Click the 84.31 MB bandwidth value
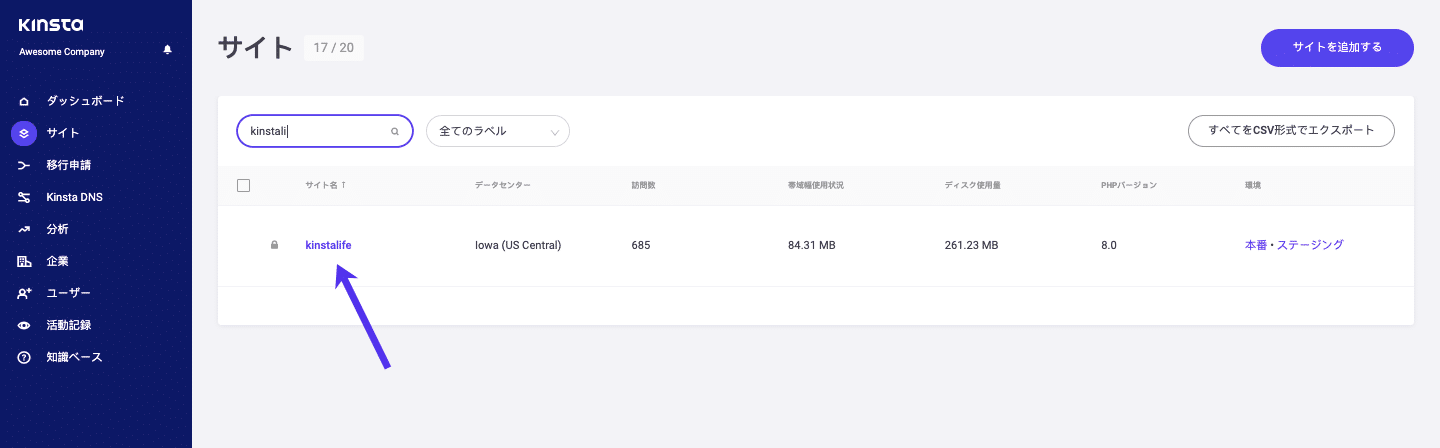This screenshot has height=448, width=1440. tap(812, 245)
